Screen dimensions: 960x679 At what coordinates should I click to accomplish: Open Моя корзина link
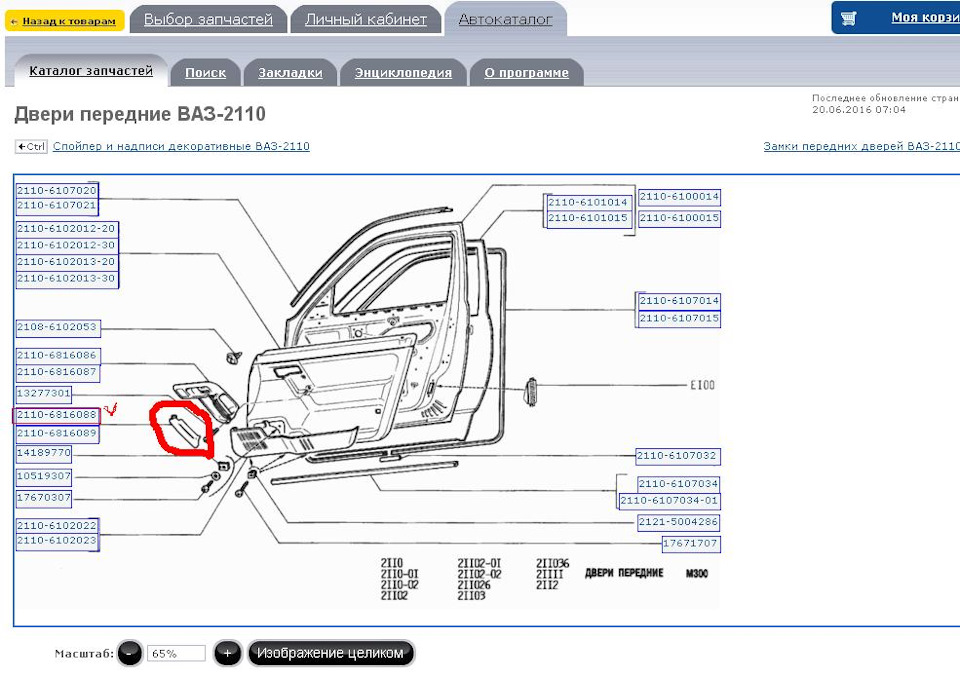coord(925,17)
